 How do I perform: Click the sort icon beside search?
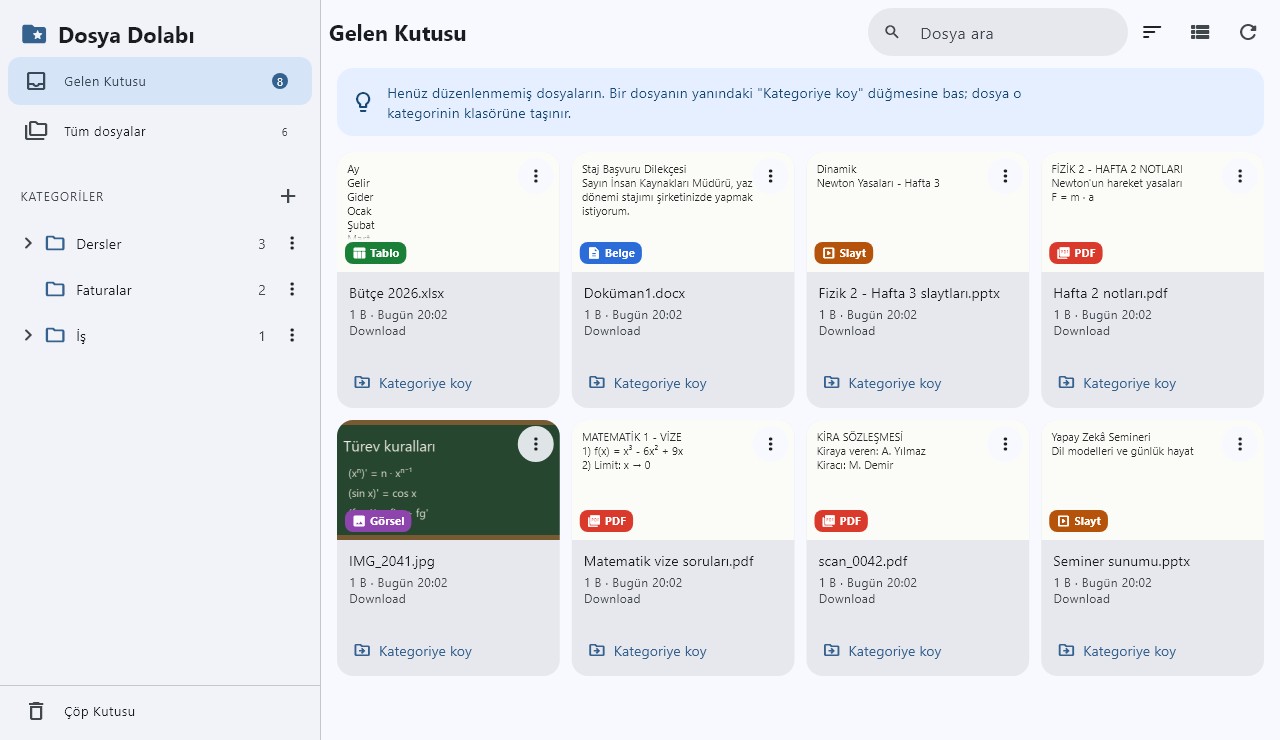coord(1152,32)
